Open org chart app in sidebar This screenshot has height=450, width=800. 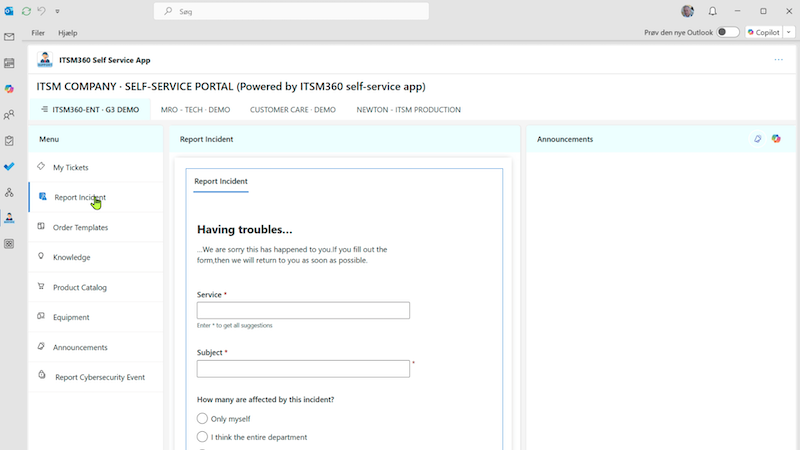pyautogui.click(x=9, y=192)
